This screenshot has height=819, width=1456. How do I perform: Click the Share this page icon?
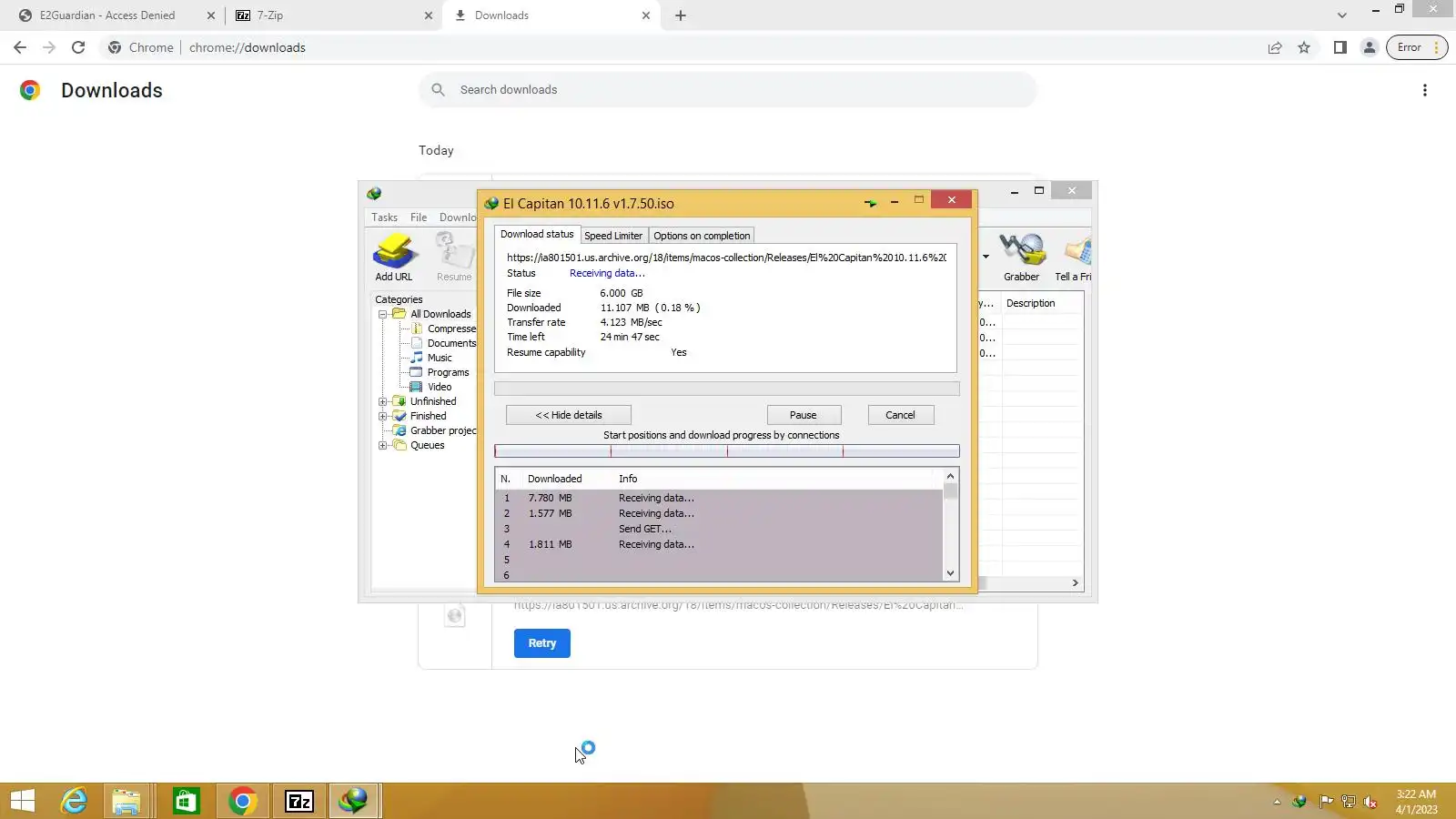pyautogui.click(x=1275, y=47)
